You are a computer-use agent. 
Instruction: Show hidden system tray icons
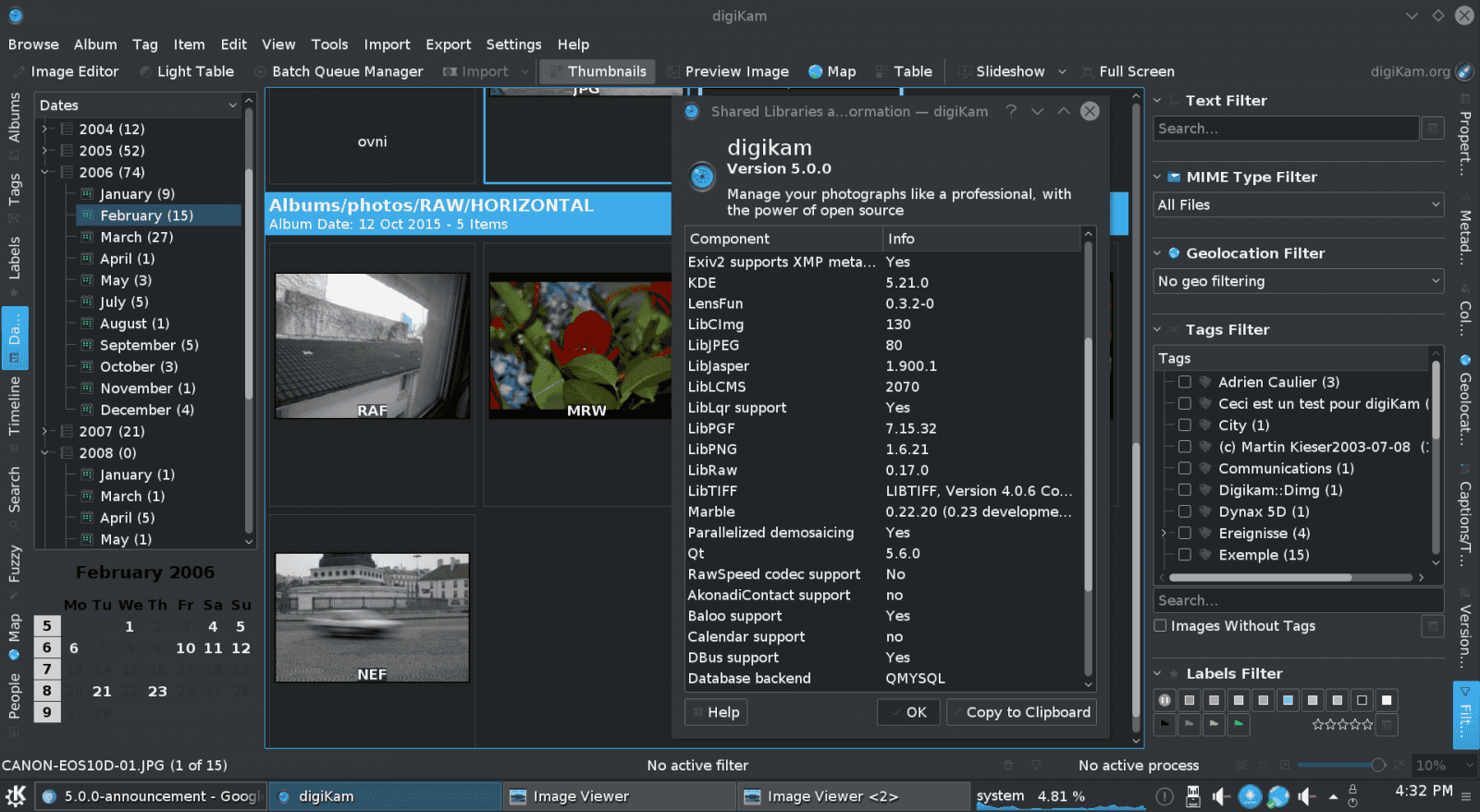pos(1333,796)
